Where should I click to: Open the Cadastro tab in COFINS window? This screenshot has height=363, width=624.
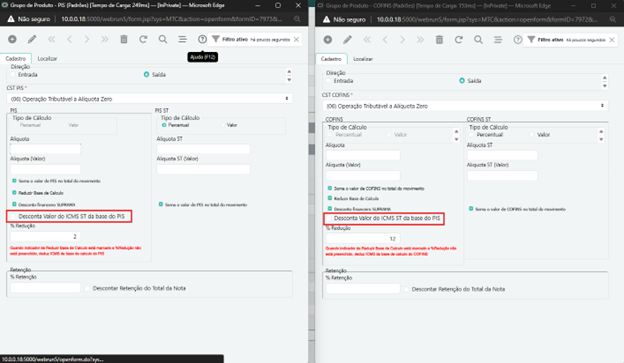[331, 59]
